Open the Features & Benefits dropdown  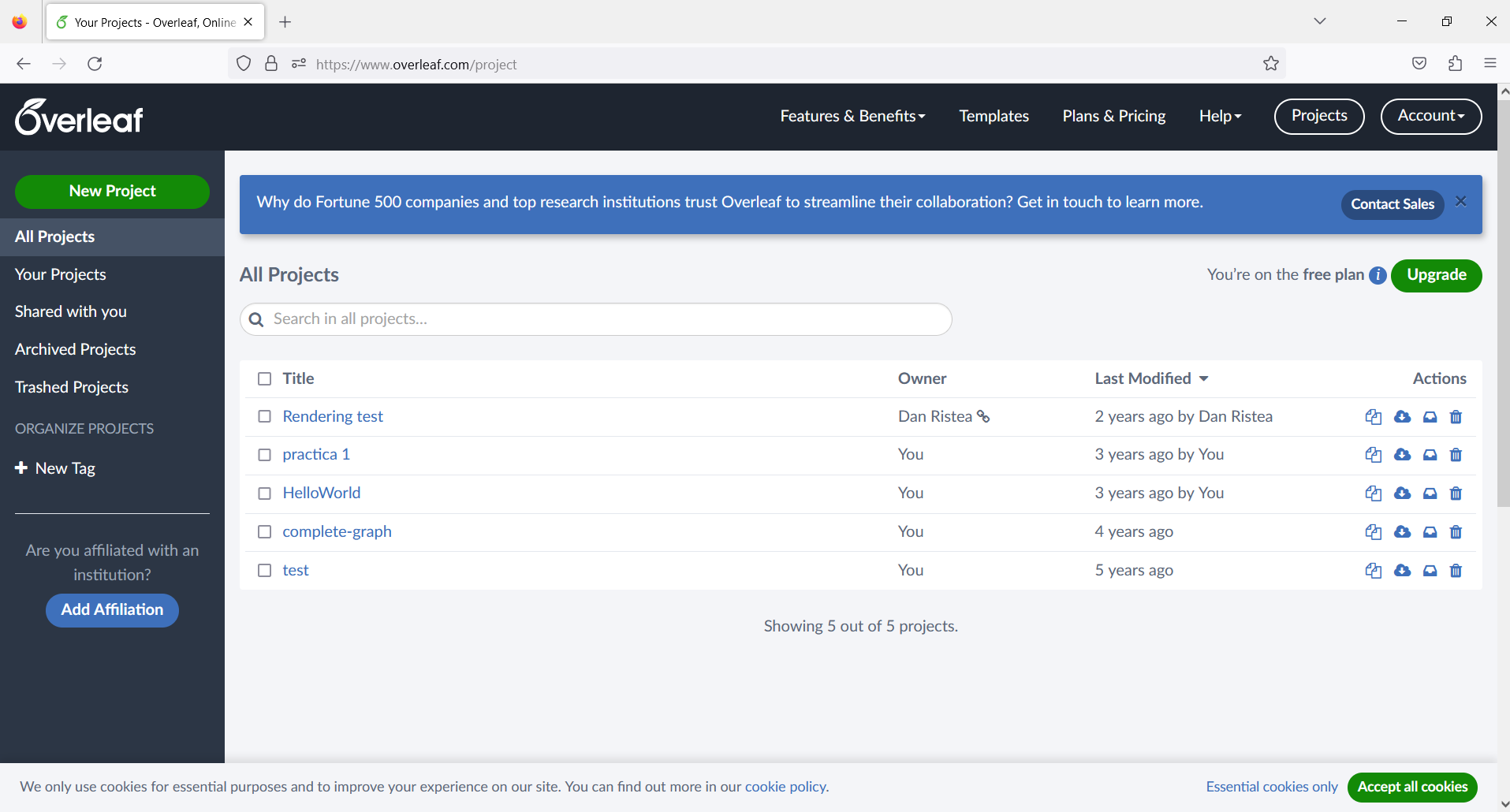pyautogui.click(x=852, y=116)
